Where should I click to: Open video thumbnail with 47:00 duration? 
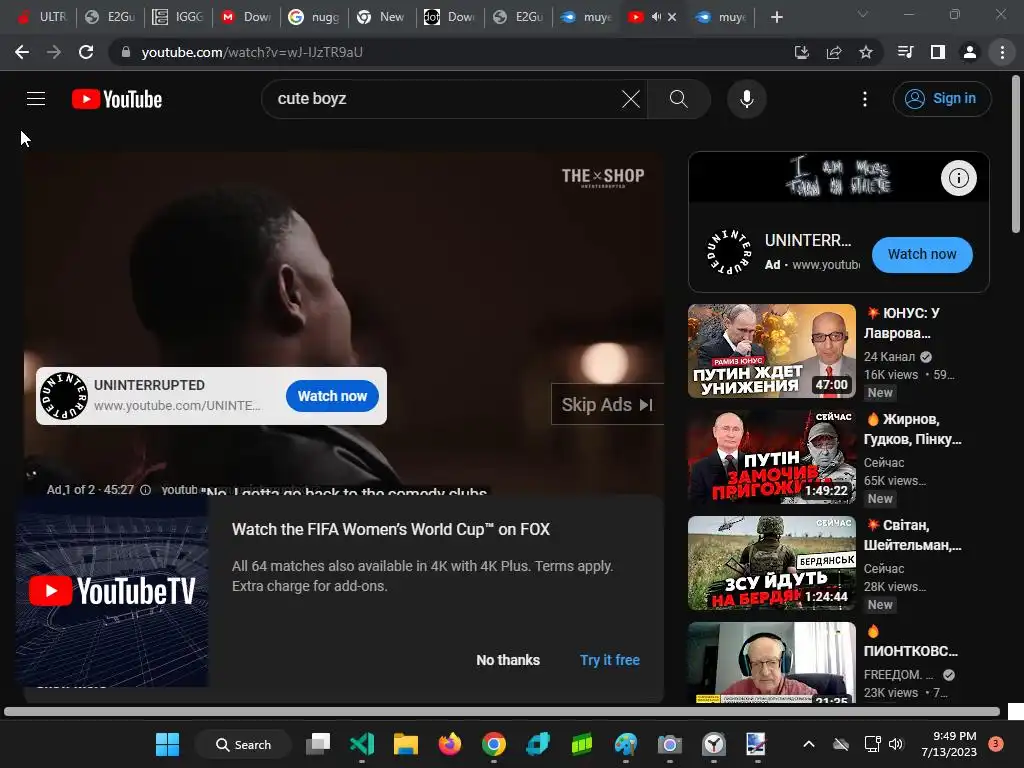[771, 351]
